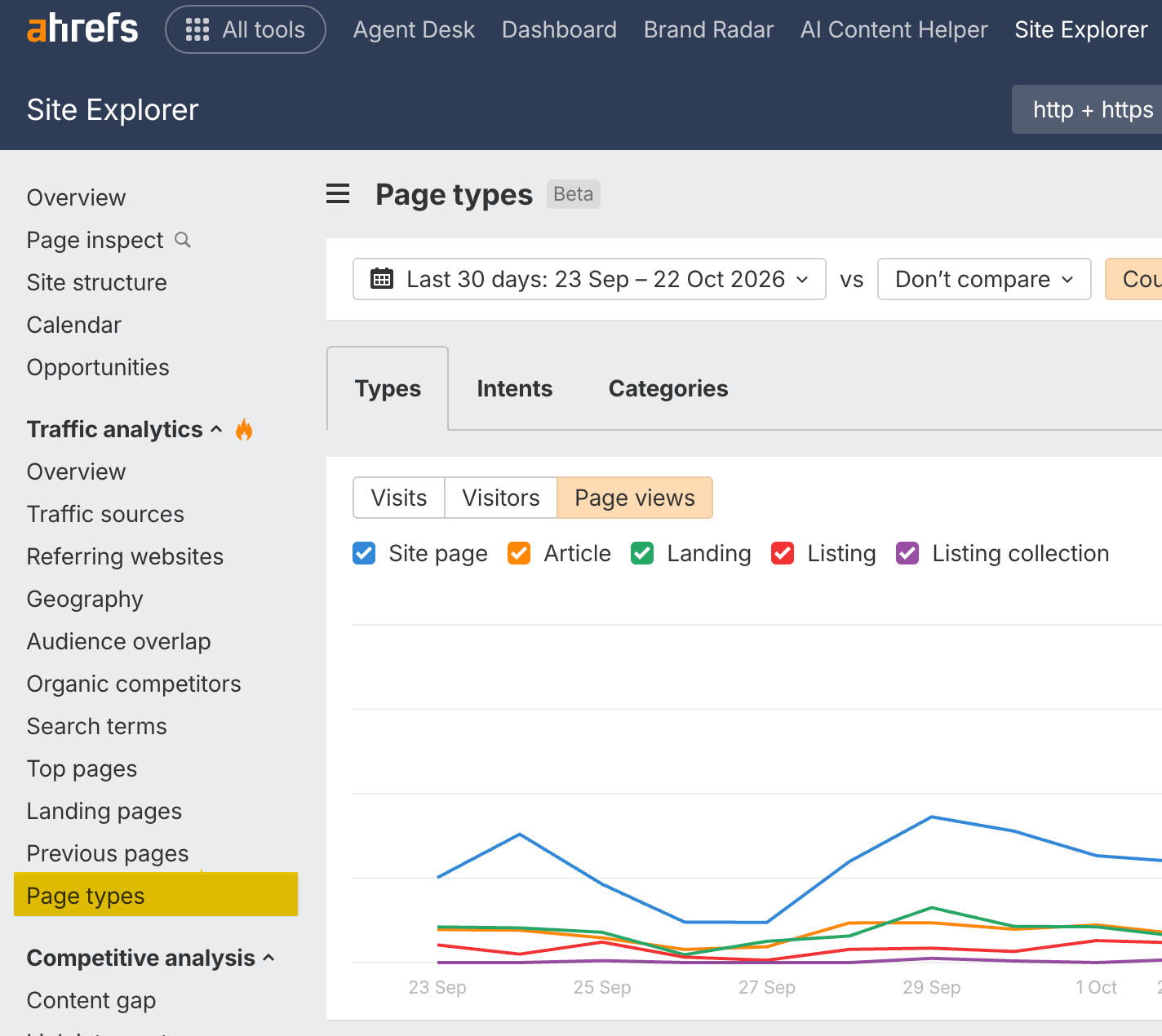
Task: Open Brand Radar
Action: [708, 29]
